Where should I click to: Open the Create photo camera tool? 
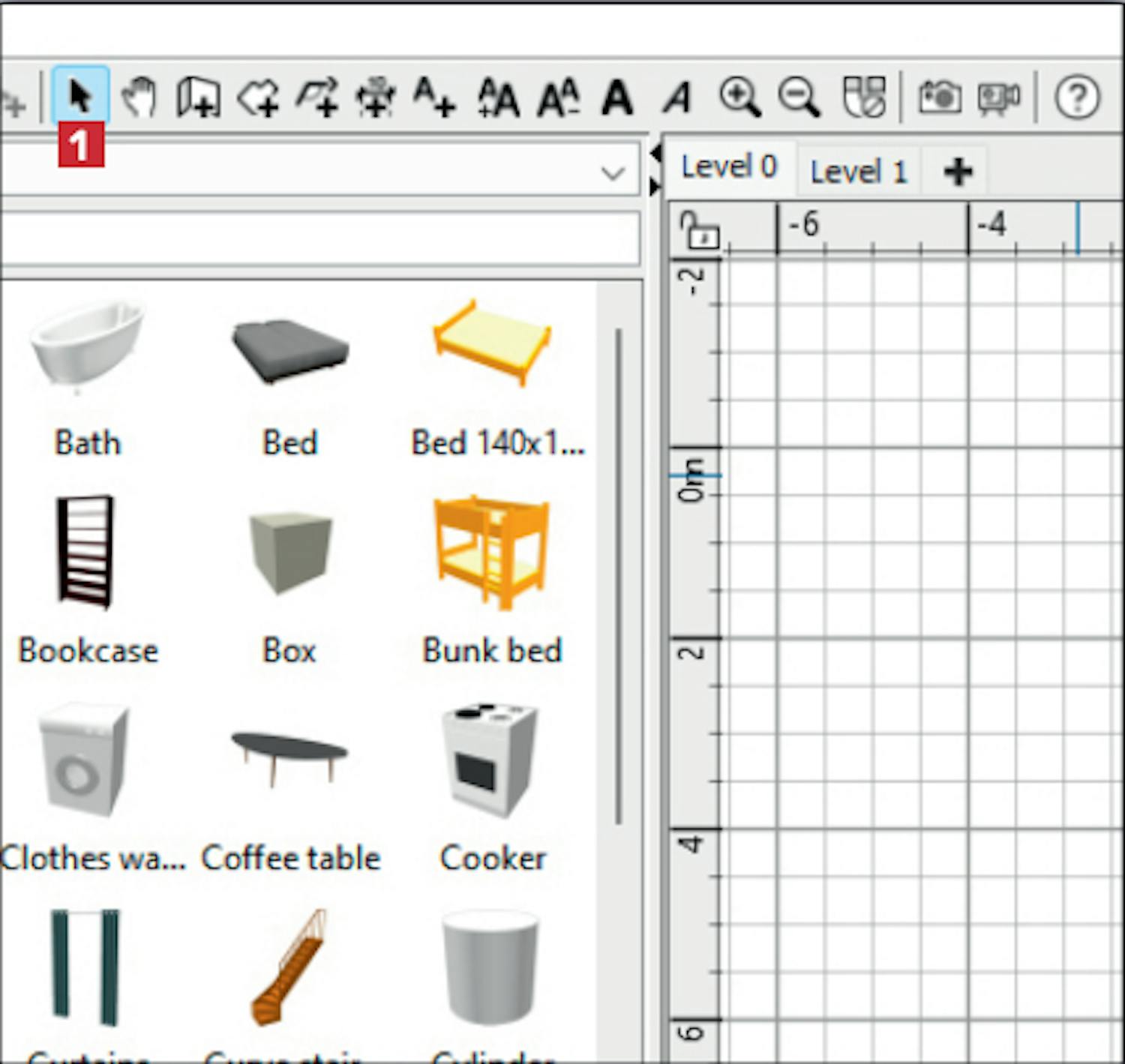coord(939,97)
